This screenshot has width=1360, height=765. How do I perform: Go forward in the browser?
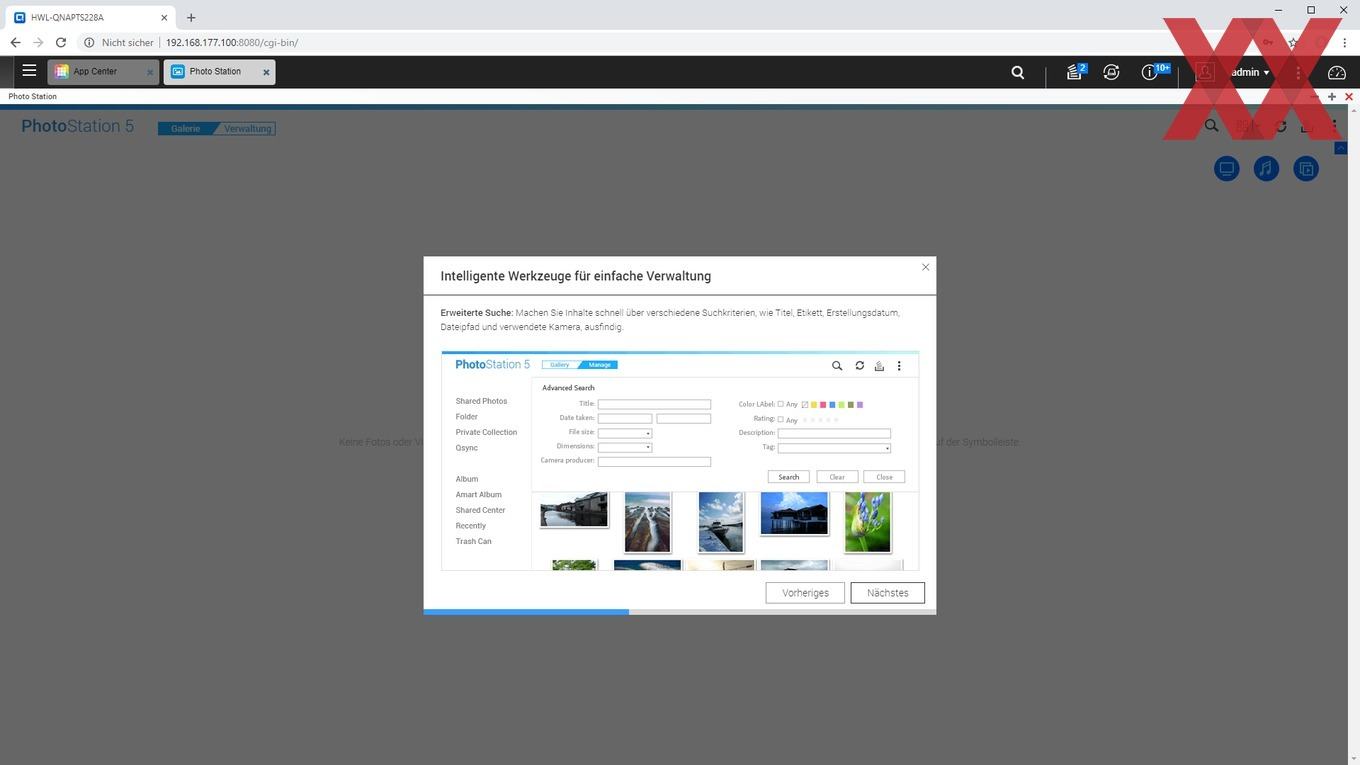38,43
